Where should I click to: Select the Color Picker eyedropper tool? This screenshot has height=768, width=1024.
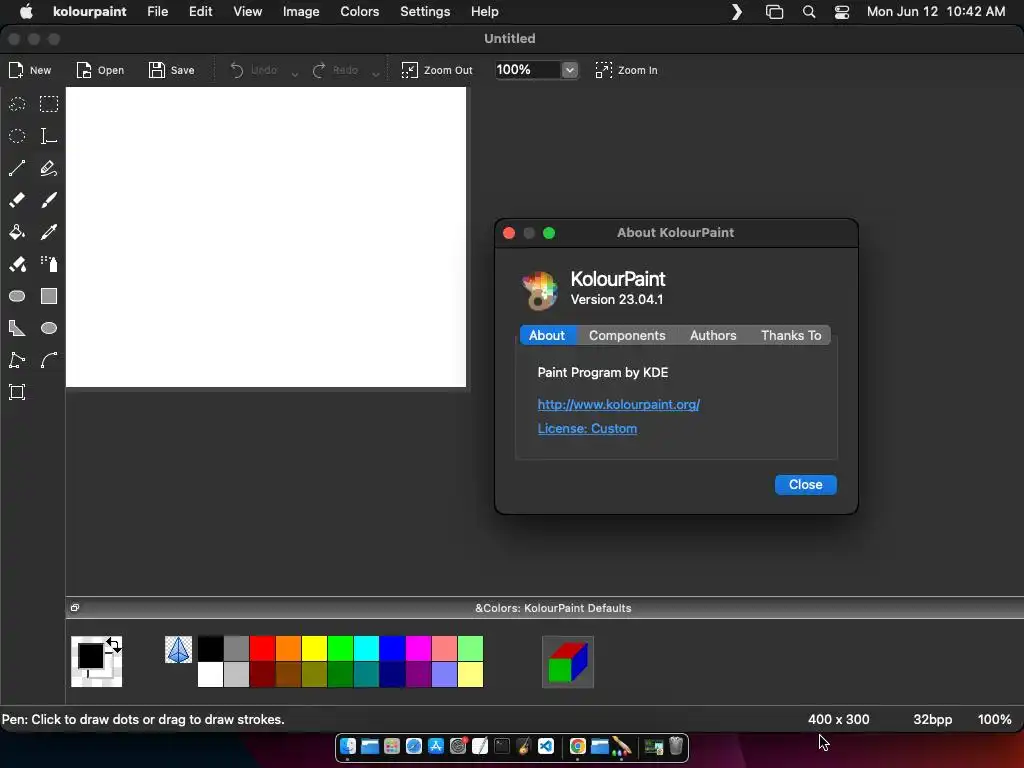[x=49, y=232]
